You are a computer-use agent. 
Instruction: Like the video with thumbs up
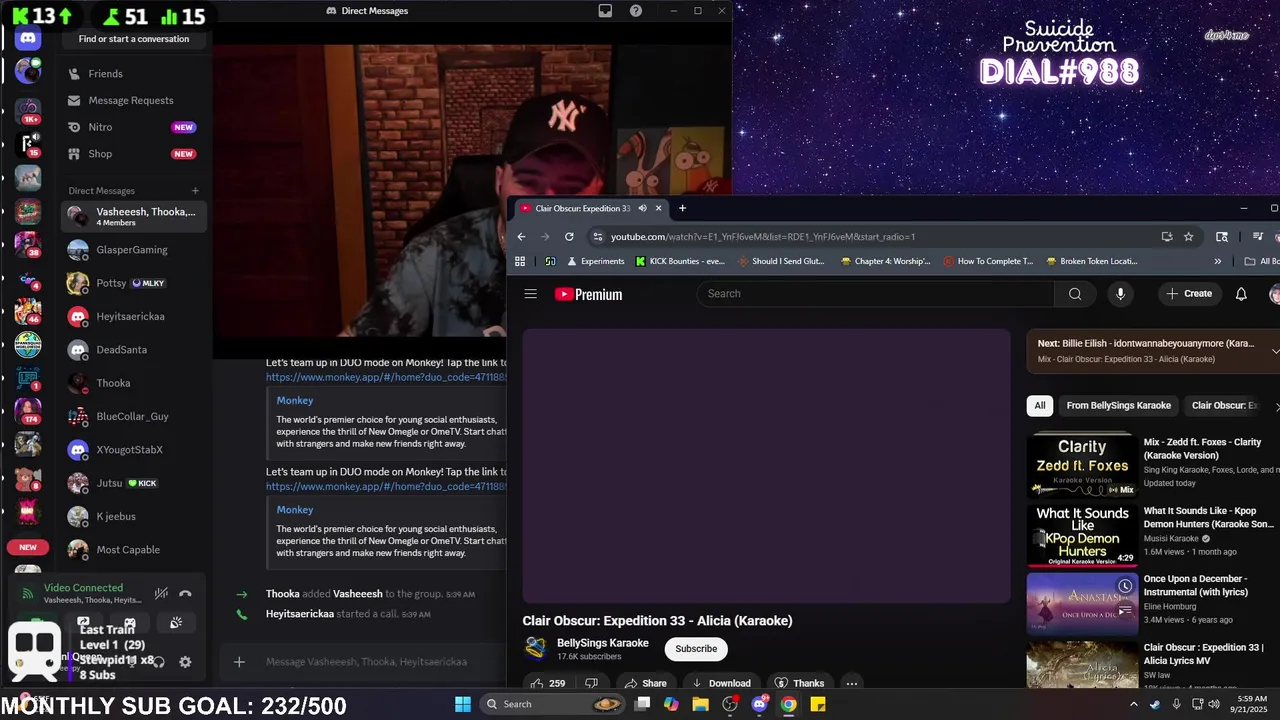coord(548,683)
